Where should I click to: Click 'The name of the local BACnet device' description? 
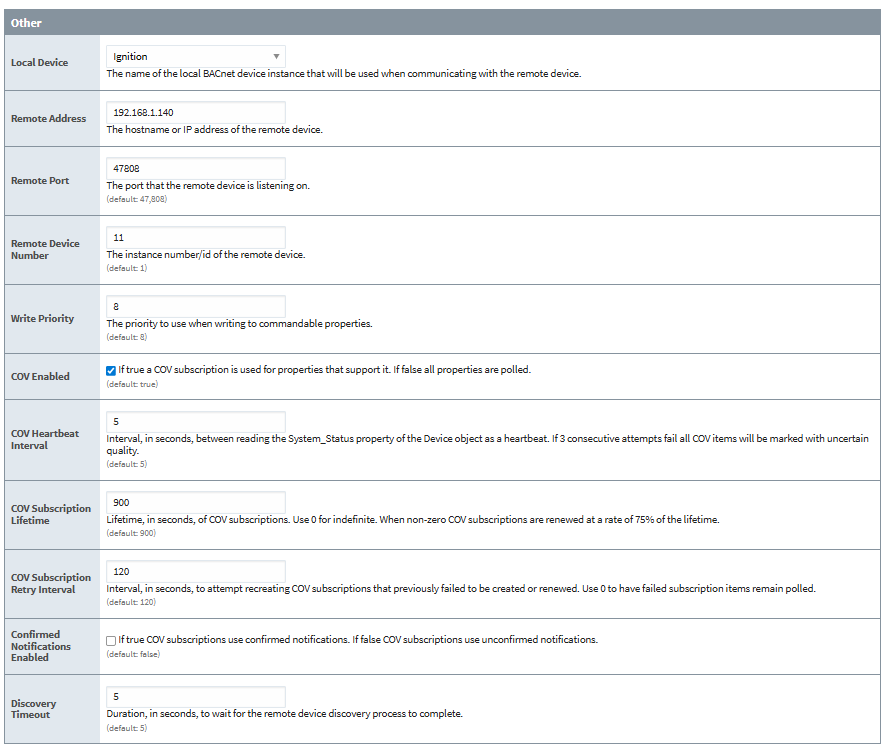tap(344, 73)
